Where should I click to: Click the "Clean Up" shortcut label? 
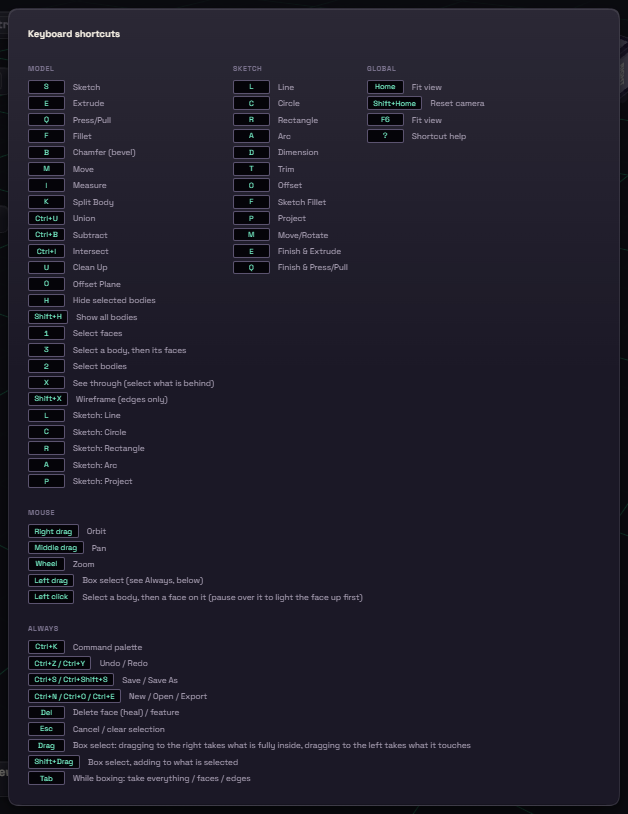tap(90, 267)
